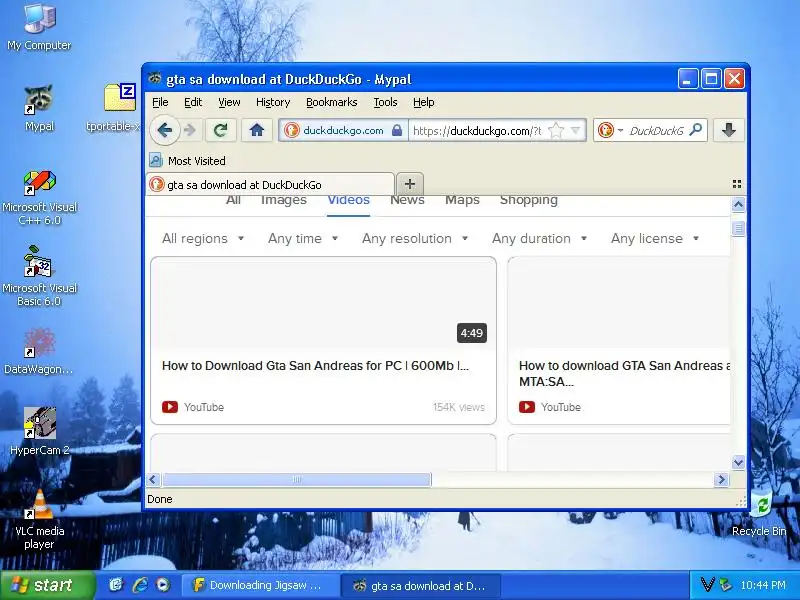Launch Microsoft Visual Basic 6.0 shortcut
This screenshot has height=600, width=800.
tap(39, 276)
